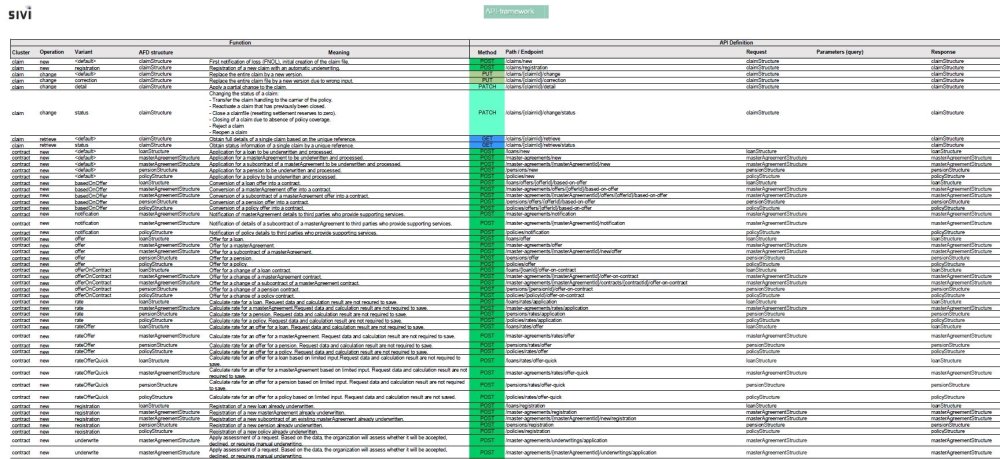Select "/loans/offers/{offerId}/based-on-offer" endpoint cell
The height and width of the screenshot is (459, 1000).
point(624,183)
